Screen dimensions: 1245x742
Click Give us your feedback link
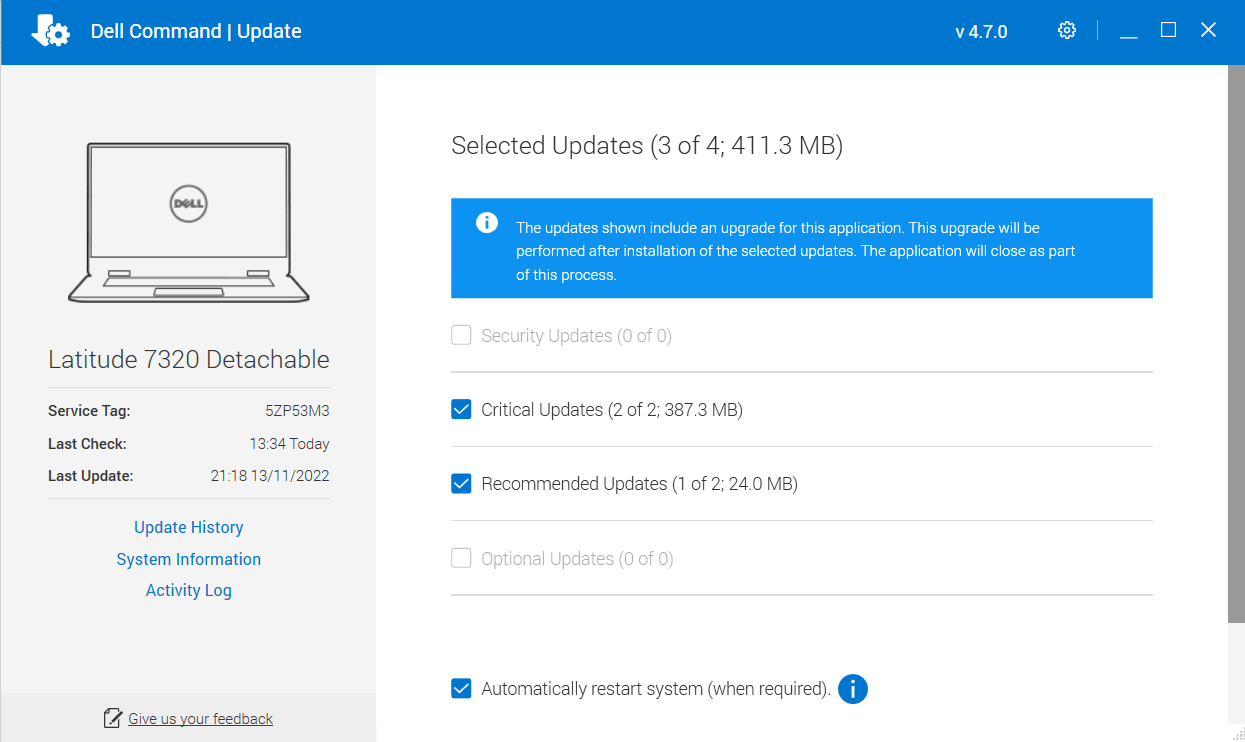point(200,719)
